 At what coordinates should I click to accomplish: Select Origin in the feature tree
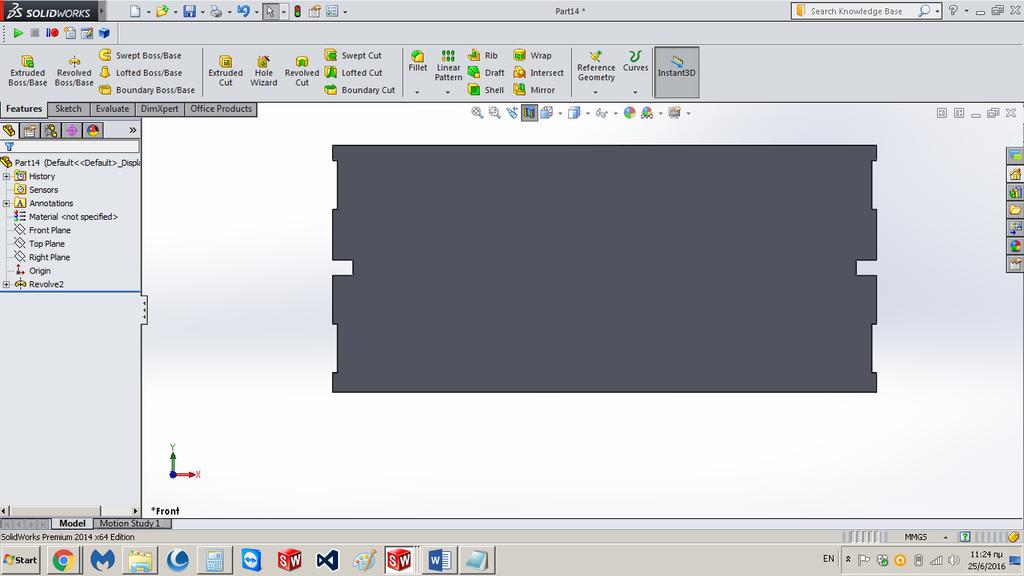point(33,270)
